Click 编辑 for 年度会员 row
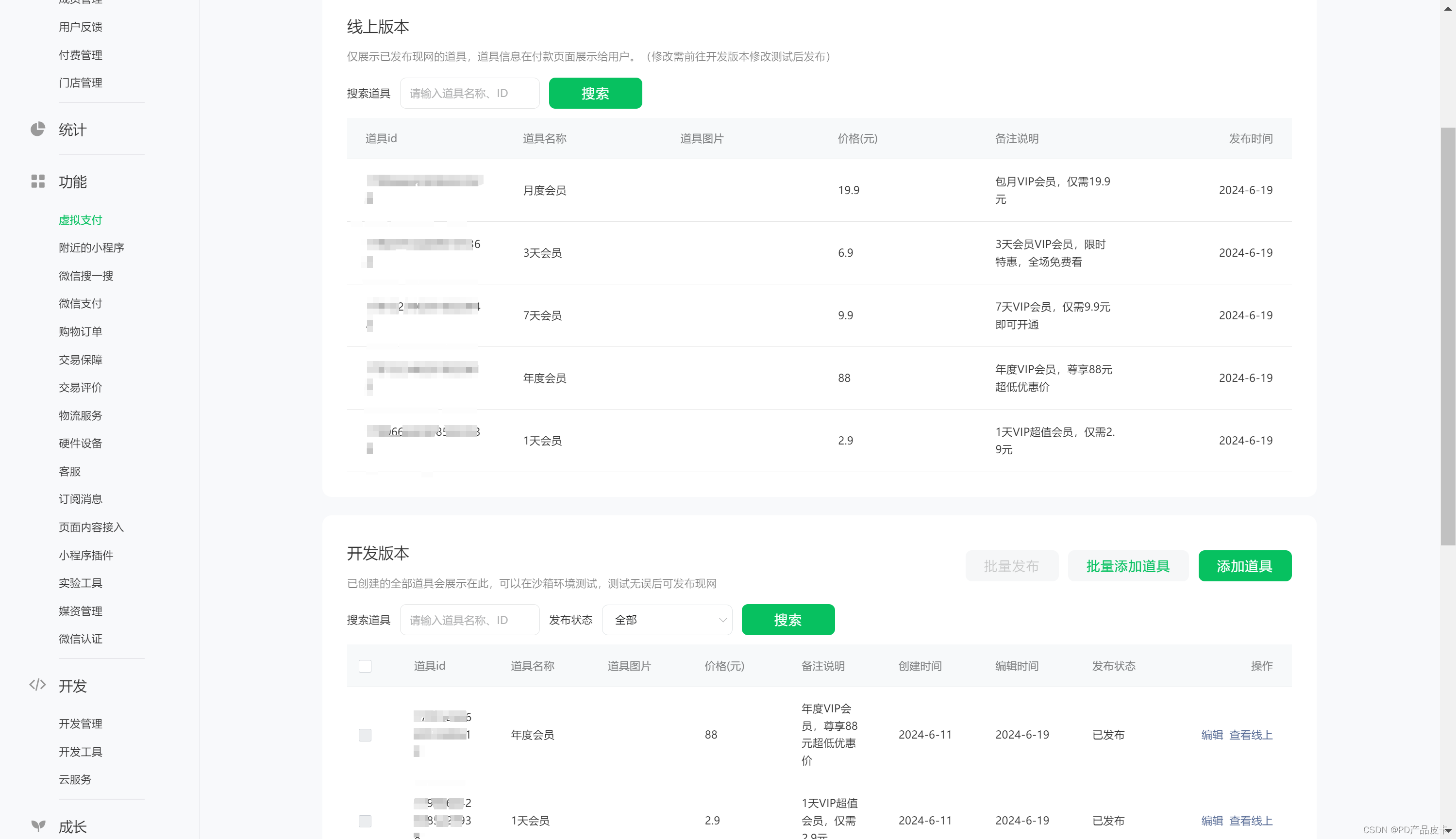The width and height of the screenshot is (1456, 839). 1212,735
